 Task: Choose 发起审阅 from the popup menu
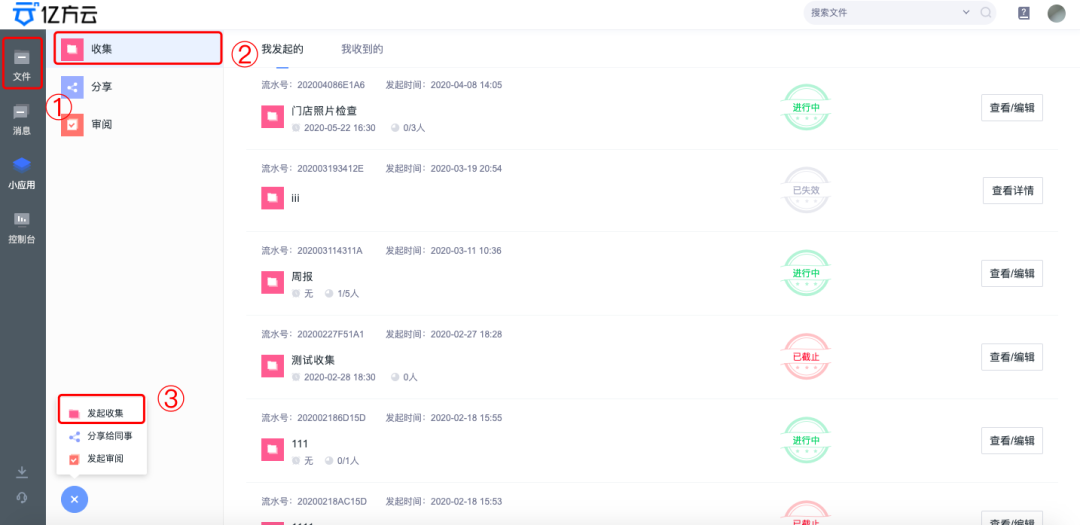coord(105,458)
